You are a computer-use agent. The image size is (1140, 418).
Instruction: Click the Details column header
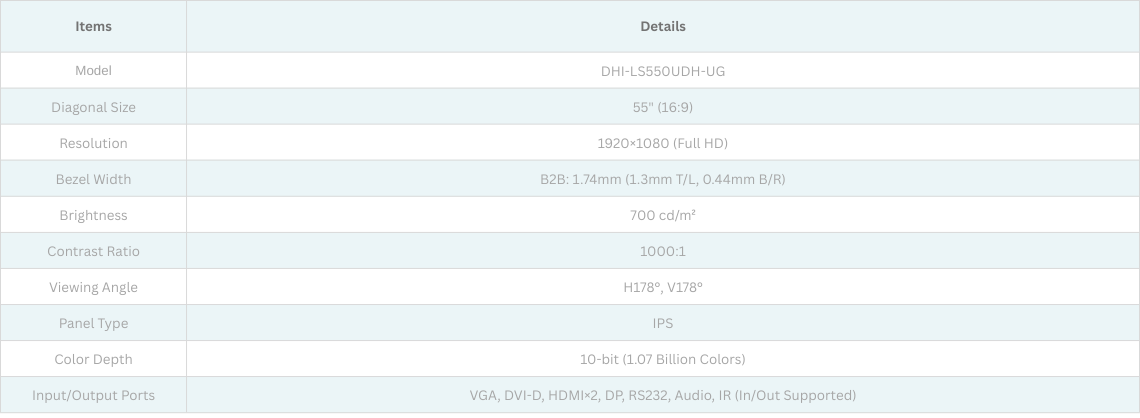(x=663, y=27)
